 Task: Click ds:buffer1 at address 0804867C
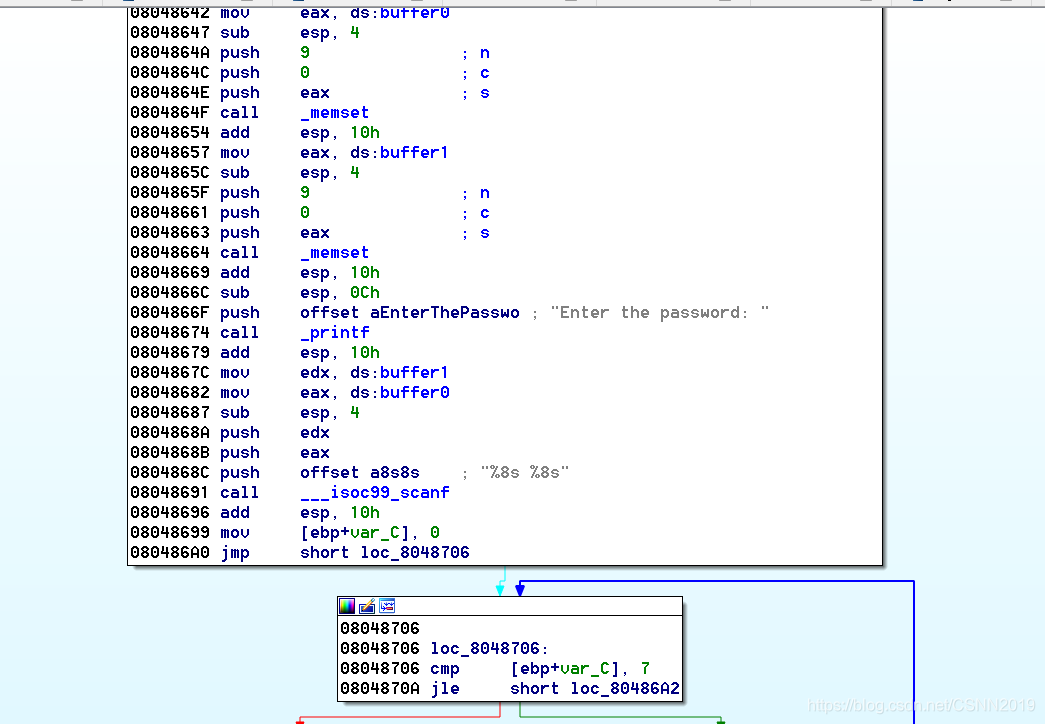click(399, 373)
